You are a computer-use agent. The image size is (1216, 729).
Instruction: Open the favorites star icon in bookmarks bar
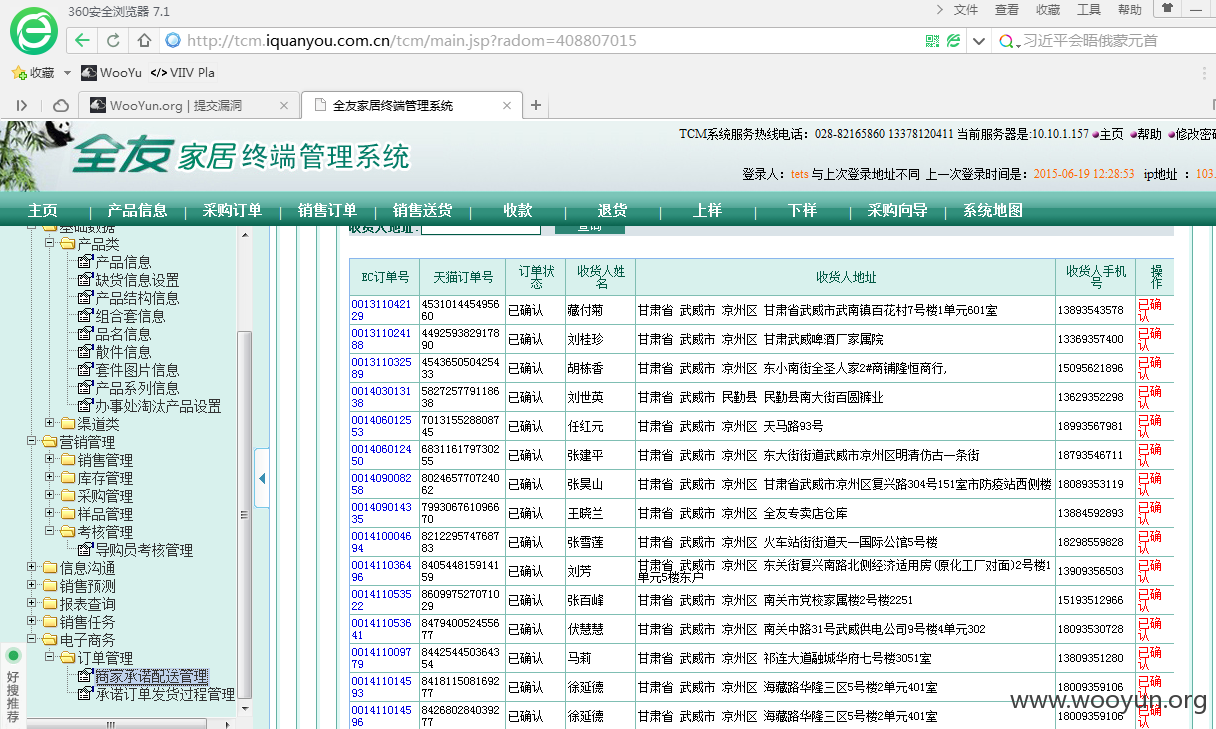[x=18, y=73]
